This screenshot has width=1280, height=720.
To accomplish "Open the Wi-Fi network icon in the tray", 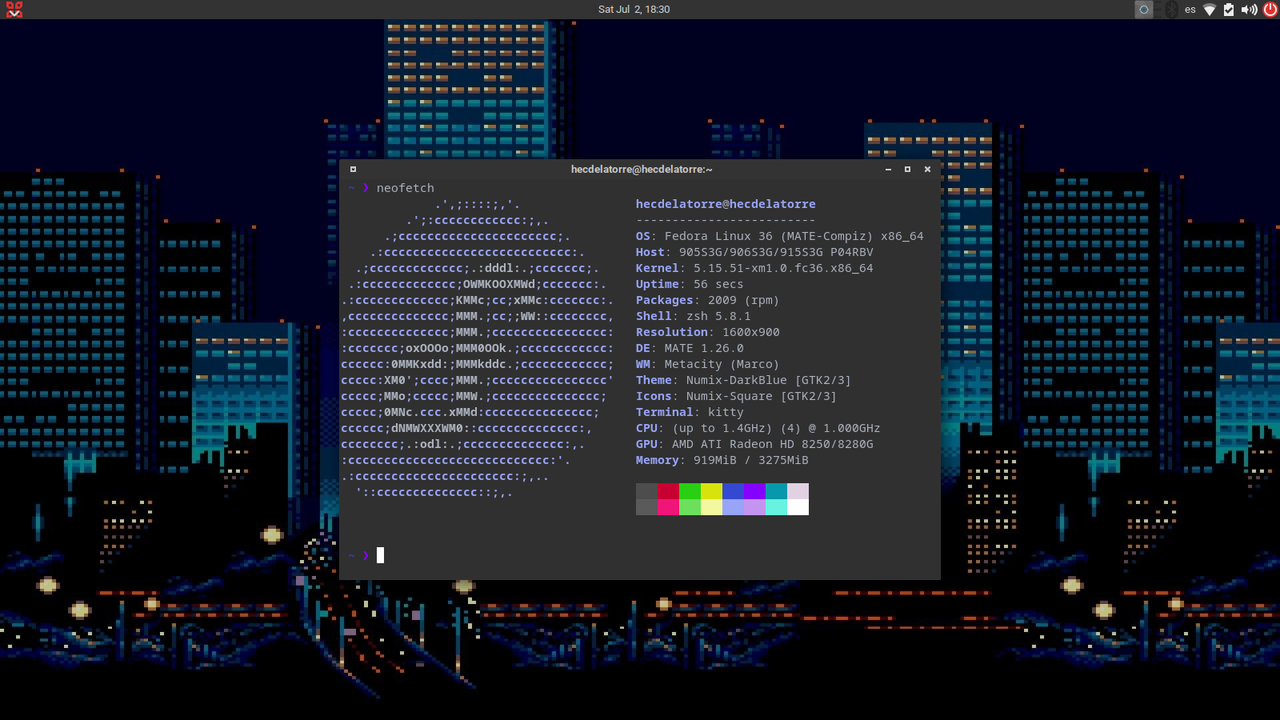I will pyautogui.click(x=1209, y=9).
